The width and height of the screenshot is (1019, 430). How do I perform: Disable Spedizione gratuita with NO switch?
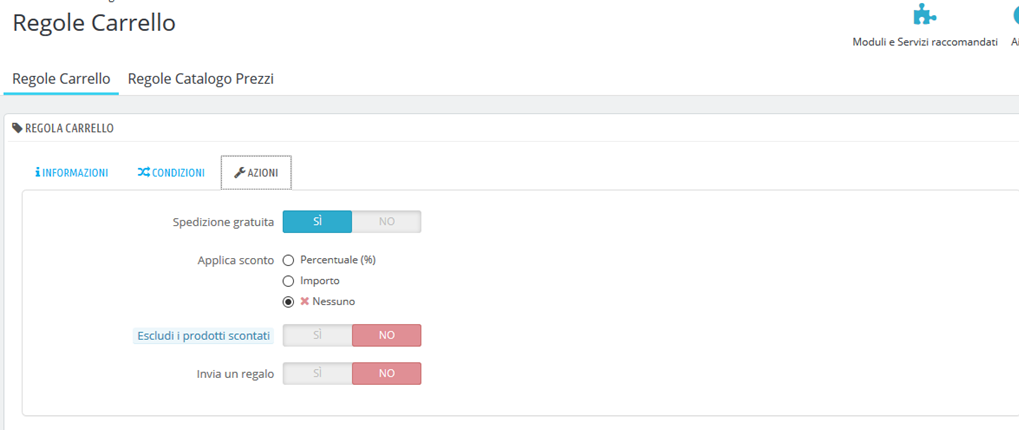coord(386,221)
